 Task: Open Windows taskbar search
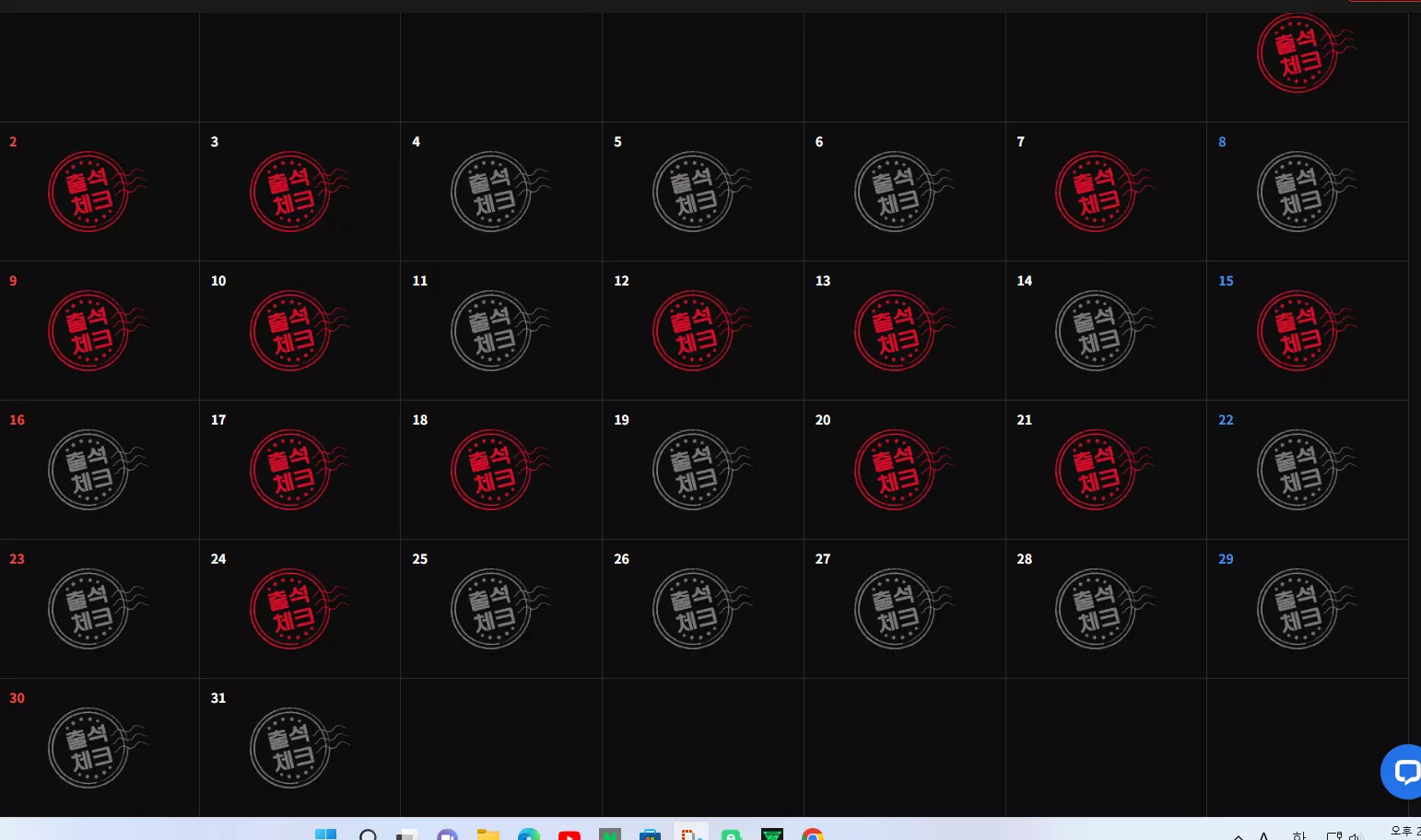point(368,834)
